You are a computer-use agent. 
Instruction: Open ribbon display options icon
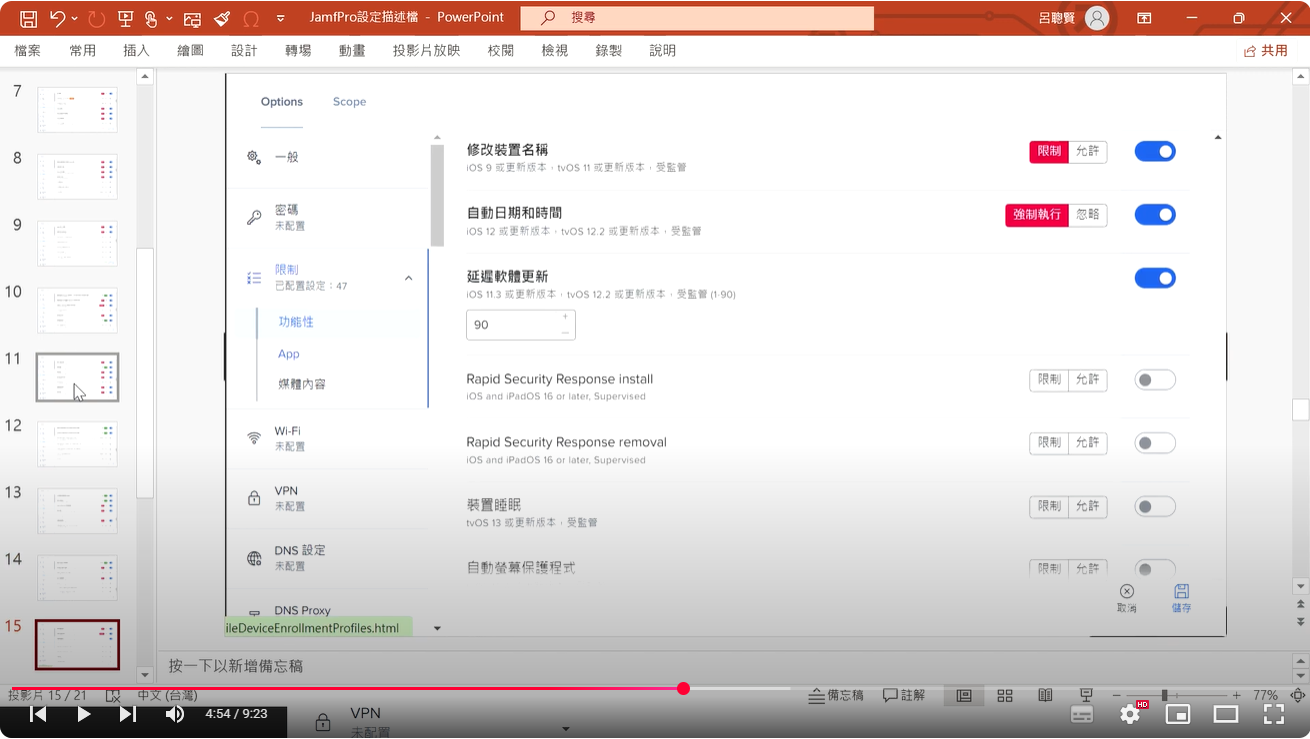1144,18
